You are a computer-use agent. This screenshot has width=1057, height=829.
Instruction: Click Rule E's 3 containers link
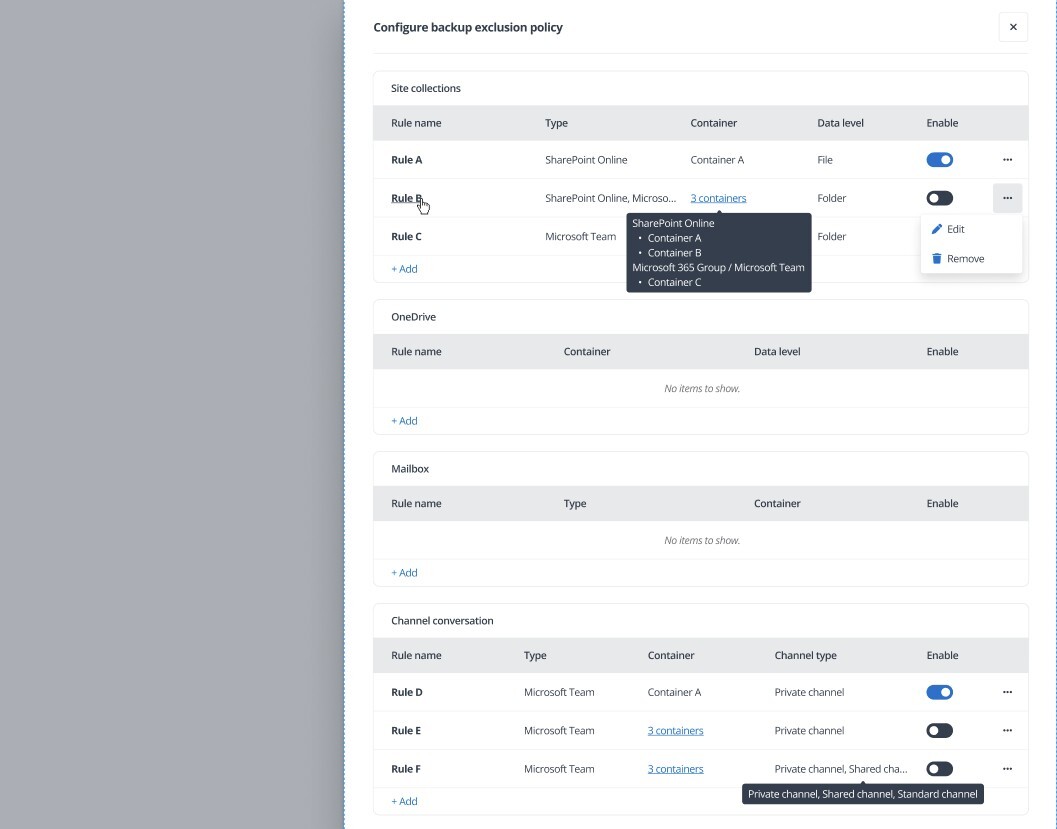tap(675, 731)
